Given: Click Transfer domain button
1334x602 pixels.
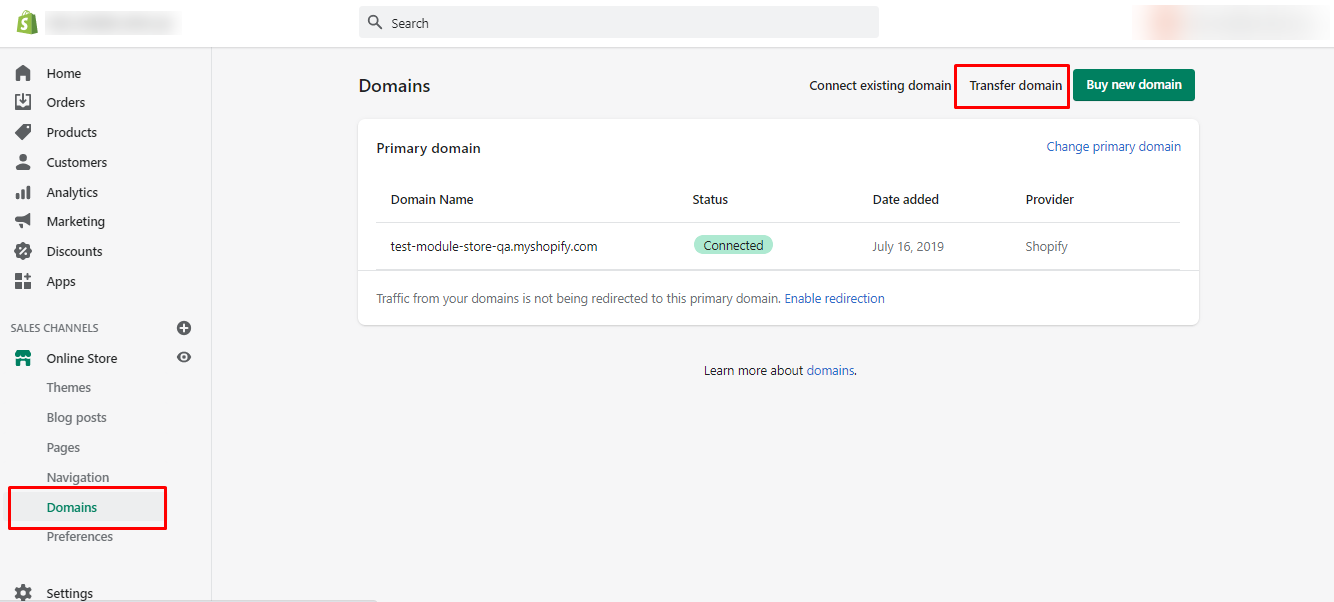Looking at the screenshot, I should tap(1016, 85).
